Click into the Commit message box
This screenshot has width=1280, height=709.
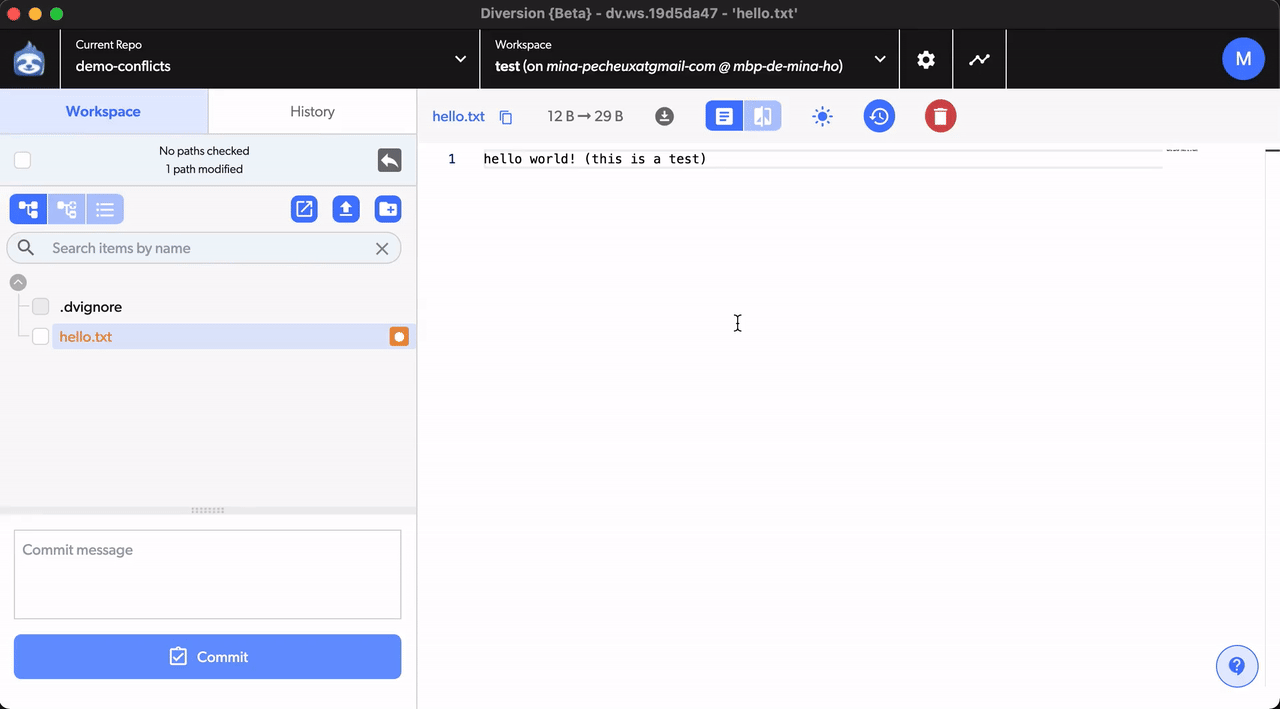[x=207, y=574]
